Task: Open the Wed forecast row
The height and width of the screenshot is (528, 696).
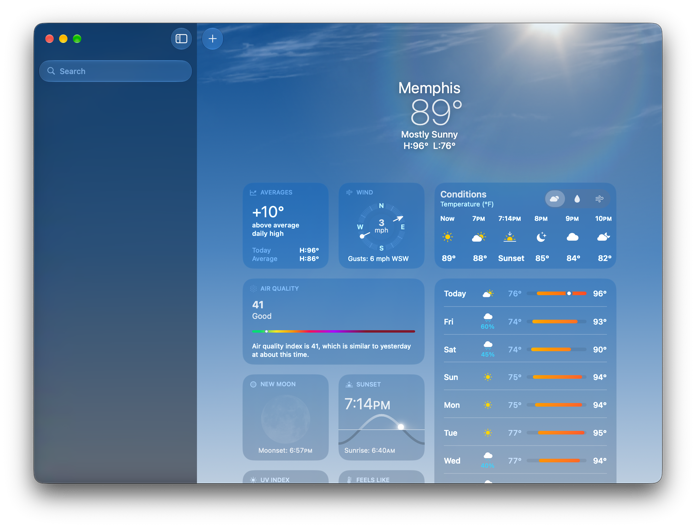Action: 525,461
